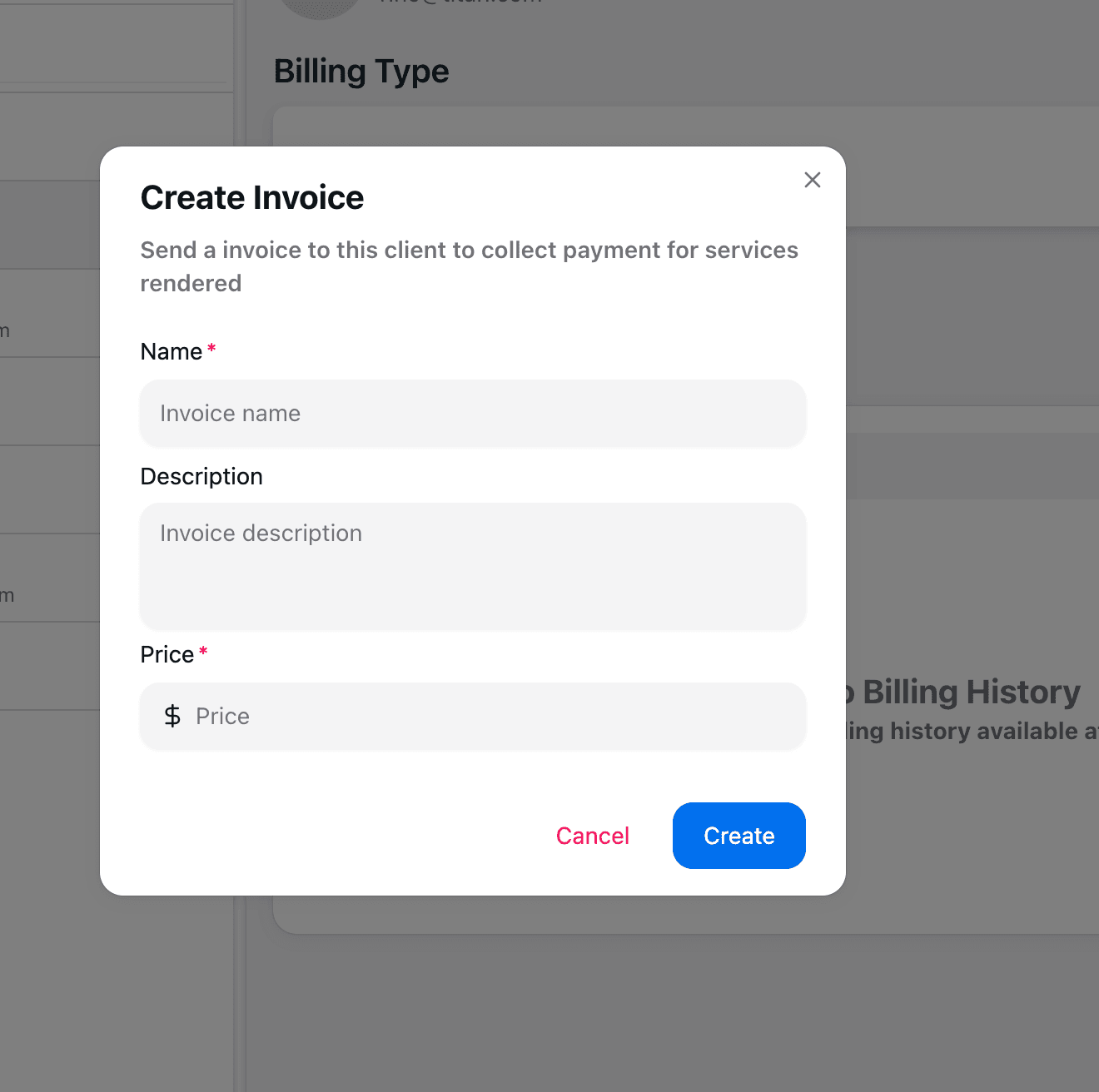1099x1092 pixels.
Task: Close the Create Invoice dialog with X
Action: pos(812,180)
